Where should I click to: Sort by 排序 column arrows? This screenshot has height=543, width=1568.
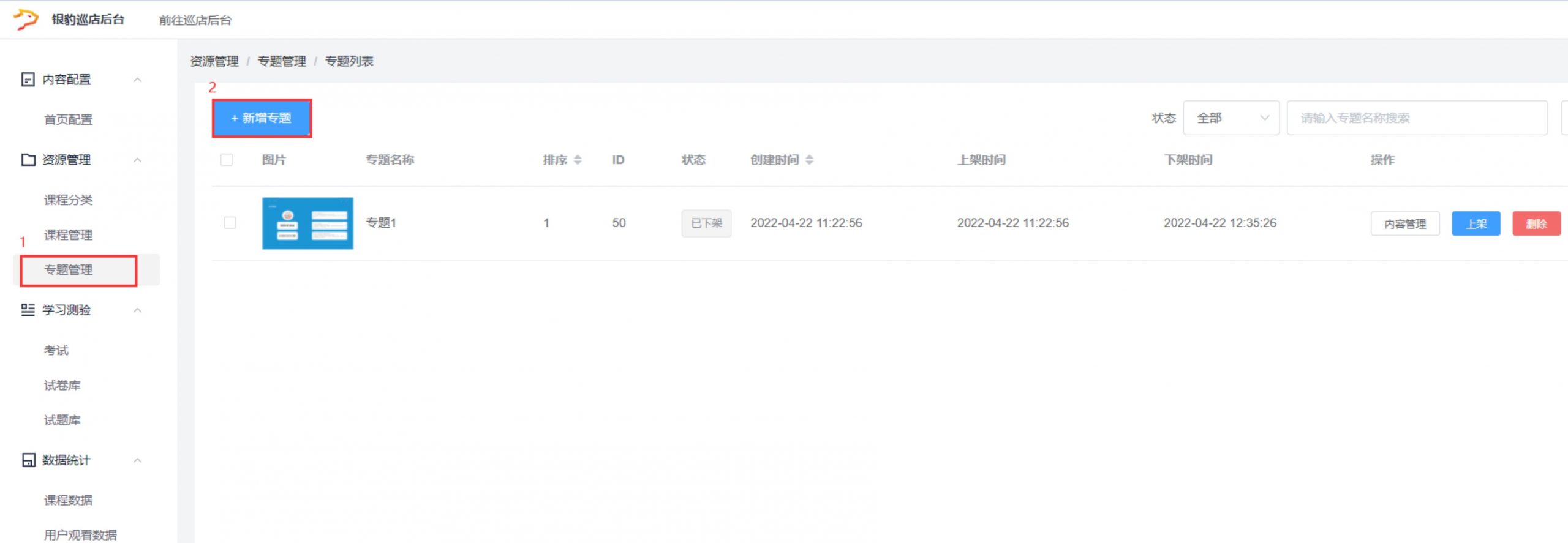(578, 160)
